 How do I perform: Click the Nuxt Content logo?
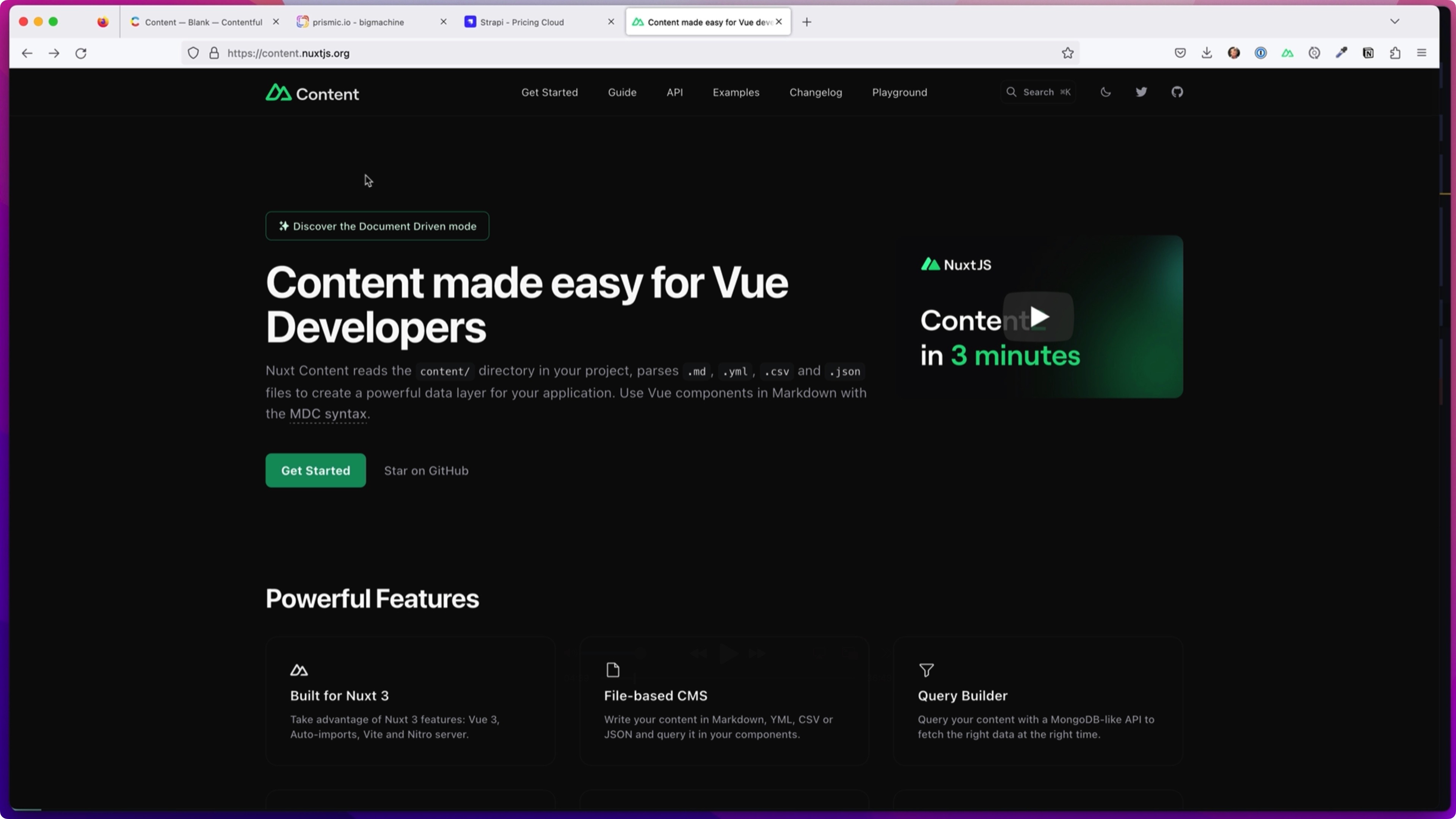[x=312, y=93]
